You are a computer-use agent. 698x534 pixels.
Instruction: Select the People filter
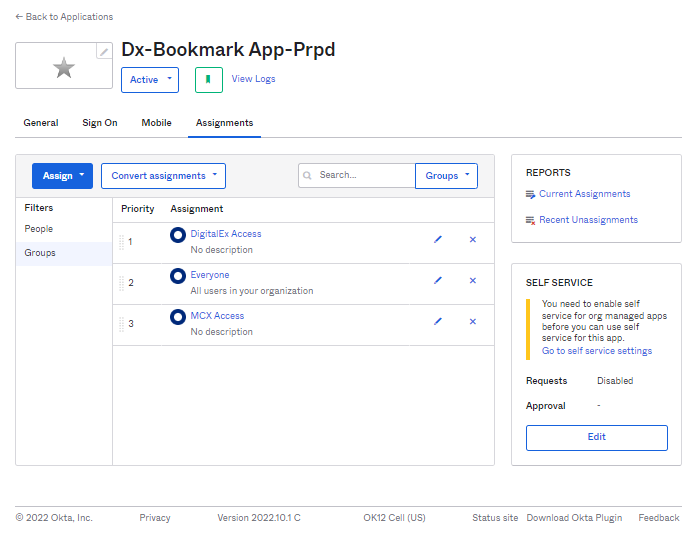tap(39, 229)
